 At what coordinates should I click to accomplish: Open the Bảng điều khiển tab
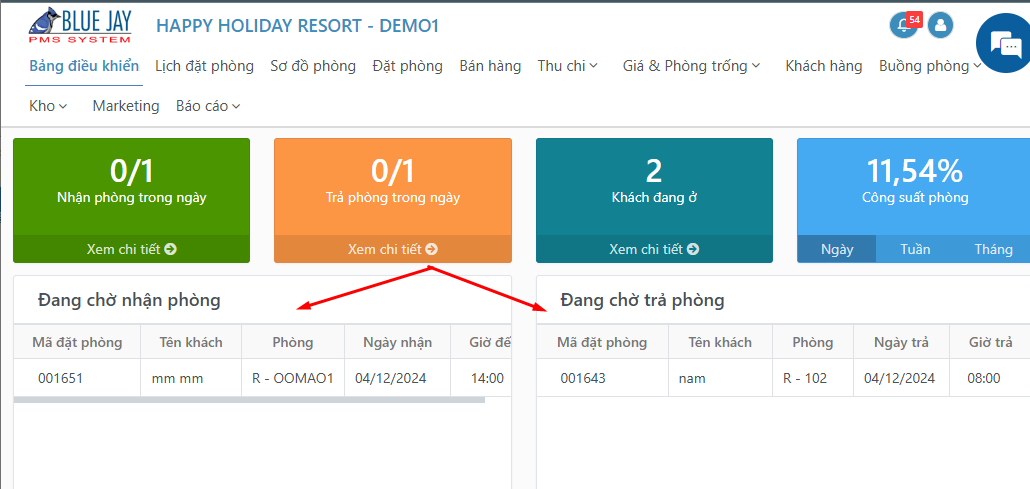84,66
